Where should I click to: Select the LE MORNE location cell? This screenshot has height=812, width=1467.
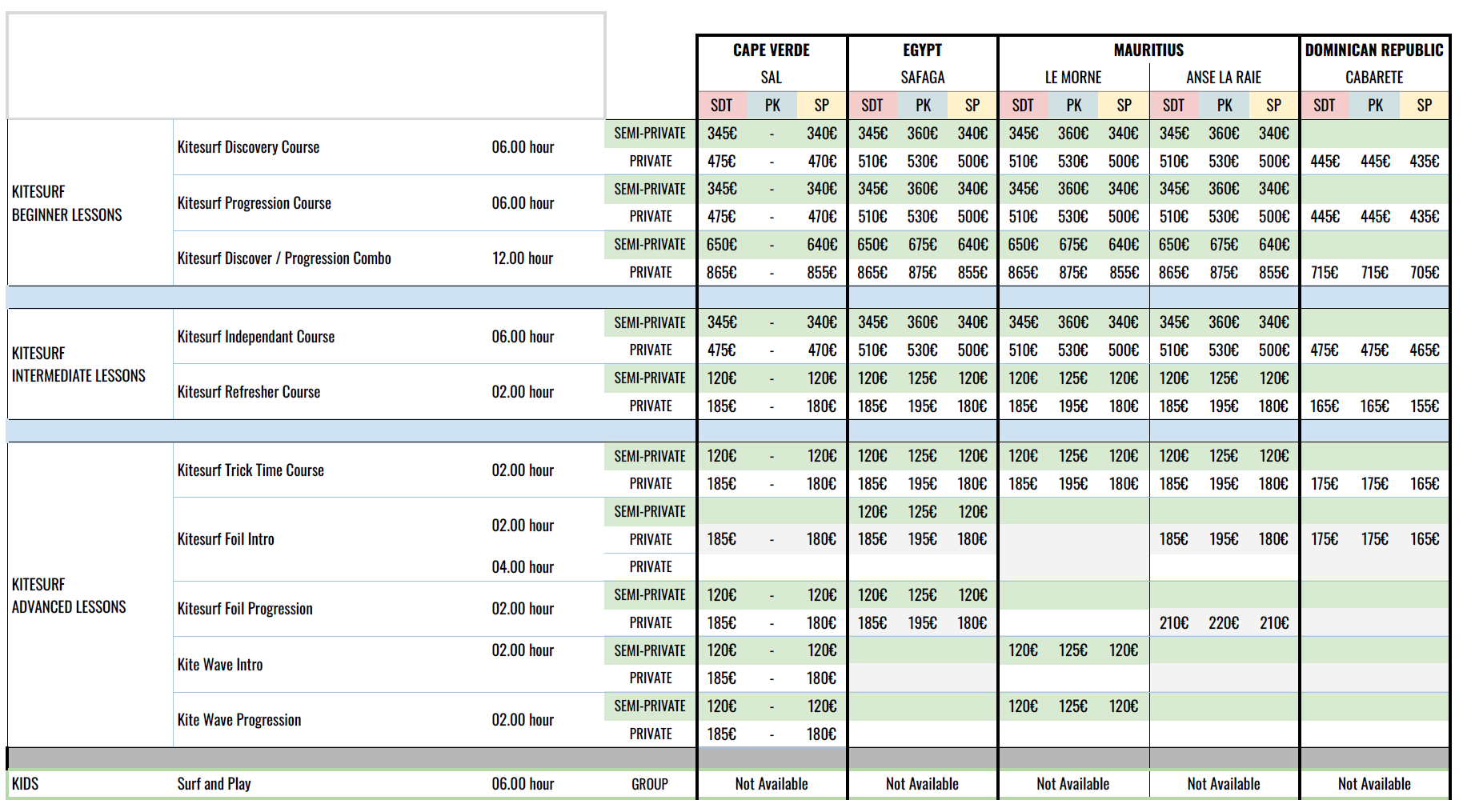coord(1073,78)
